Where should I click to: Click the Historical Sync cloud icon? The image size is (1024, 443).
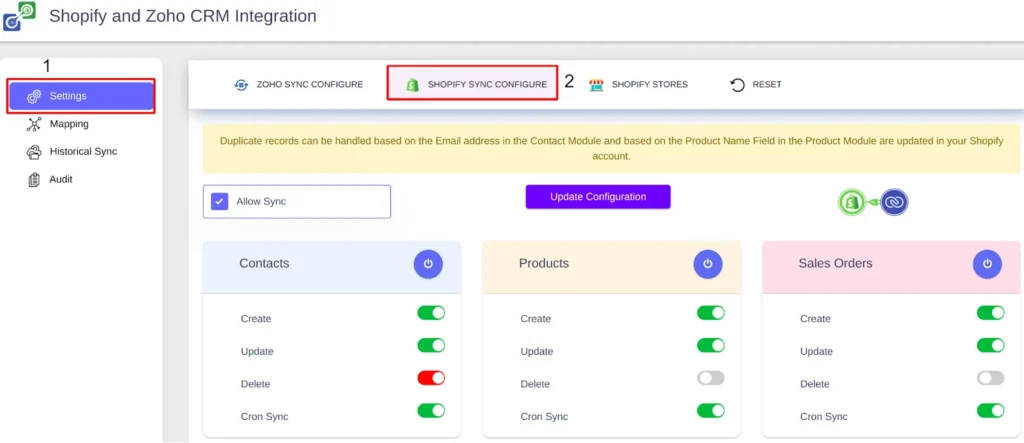point(34,152)
